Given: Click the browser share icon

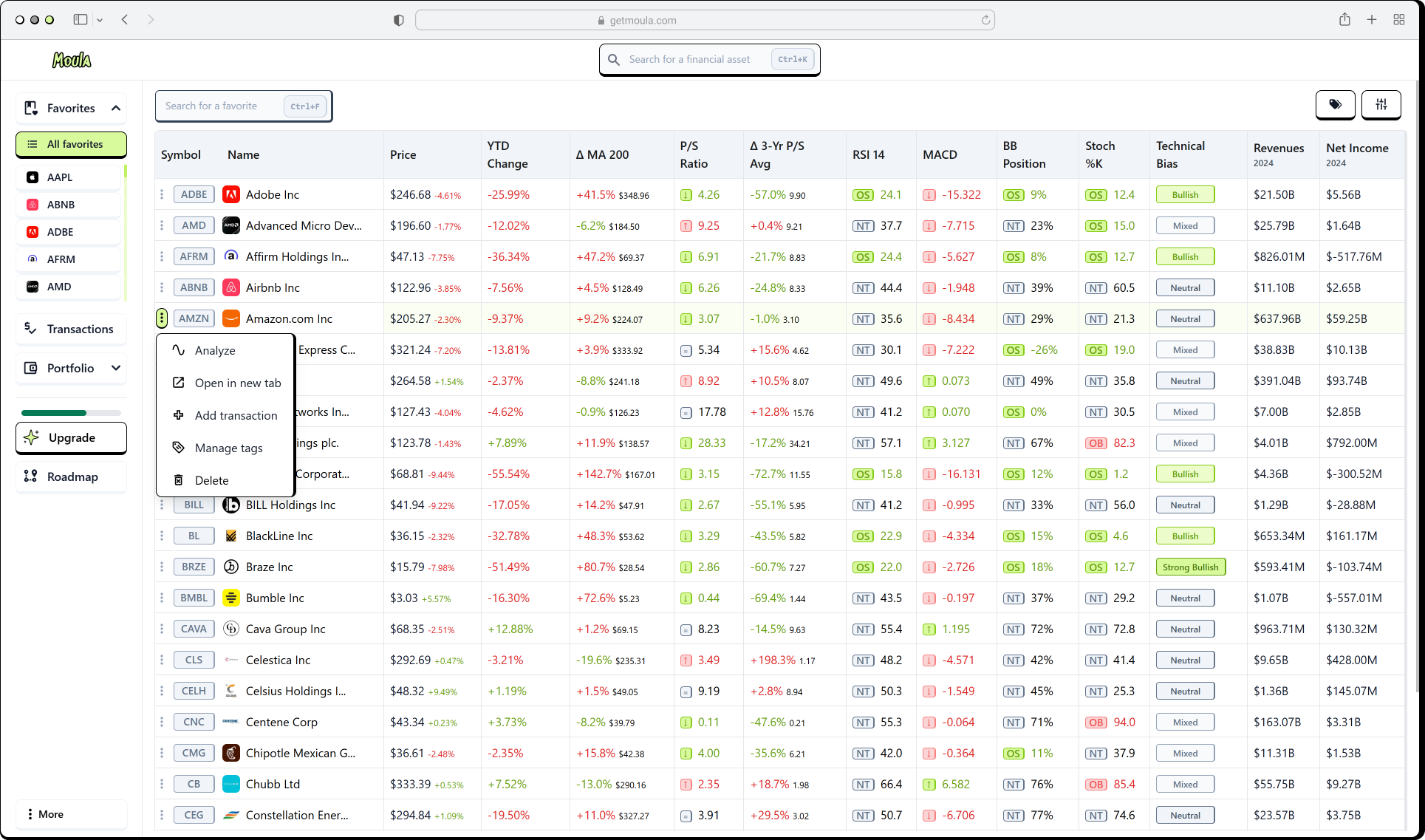Looking at the screenshot, I should (x=1344, y=20).
